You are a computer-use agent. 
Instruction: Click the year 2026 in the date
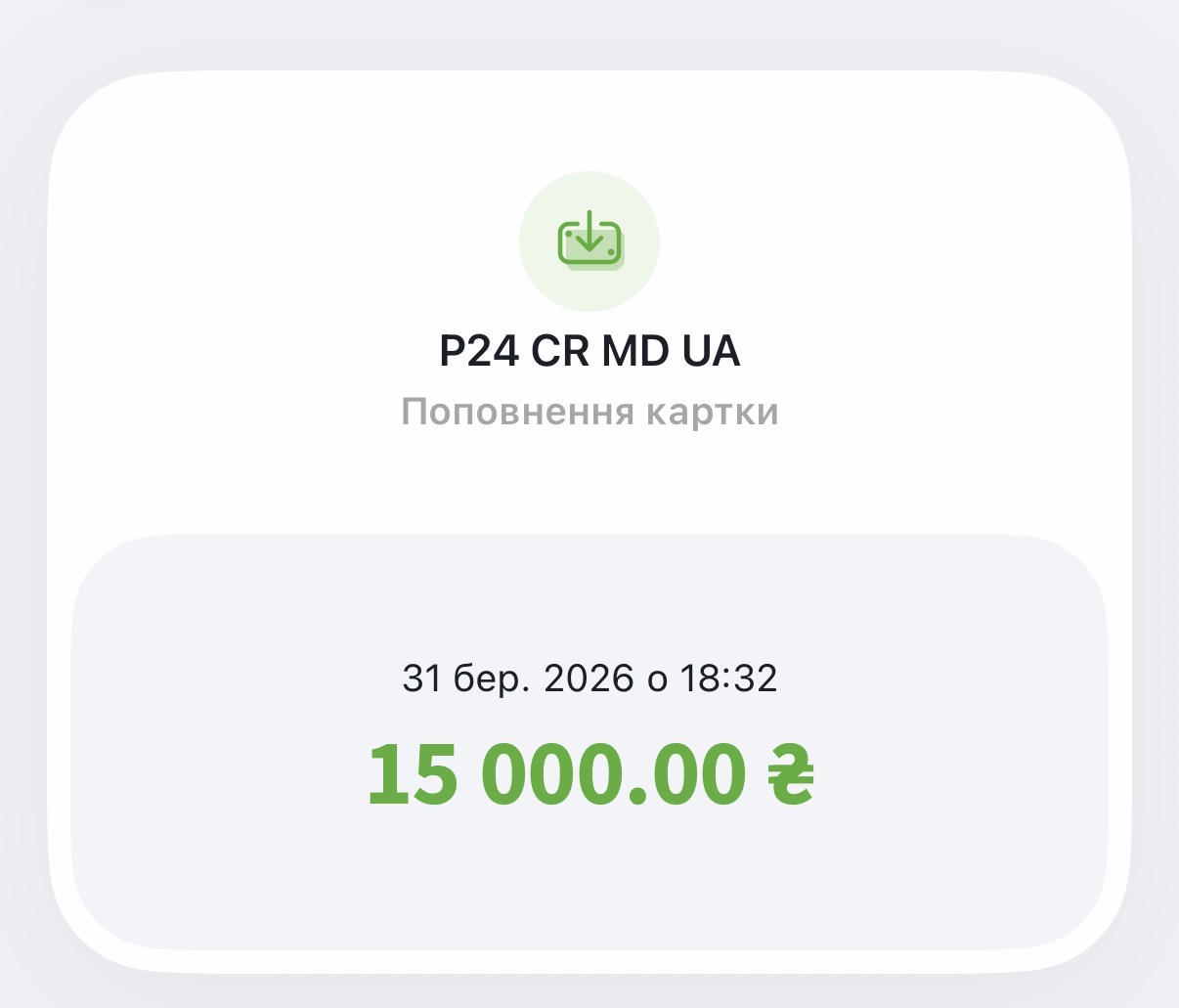(589, 678)
